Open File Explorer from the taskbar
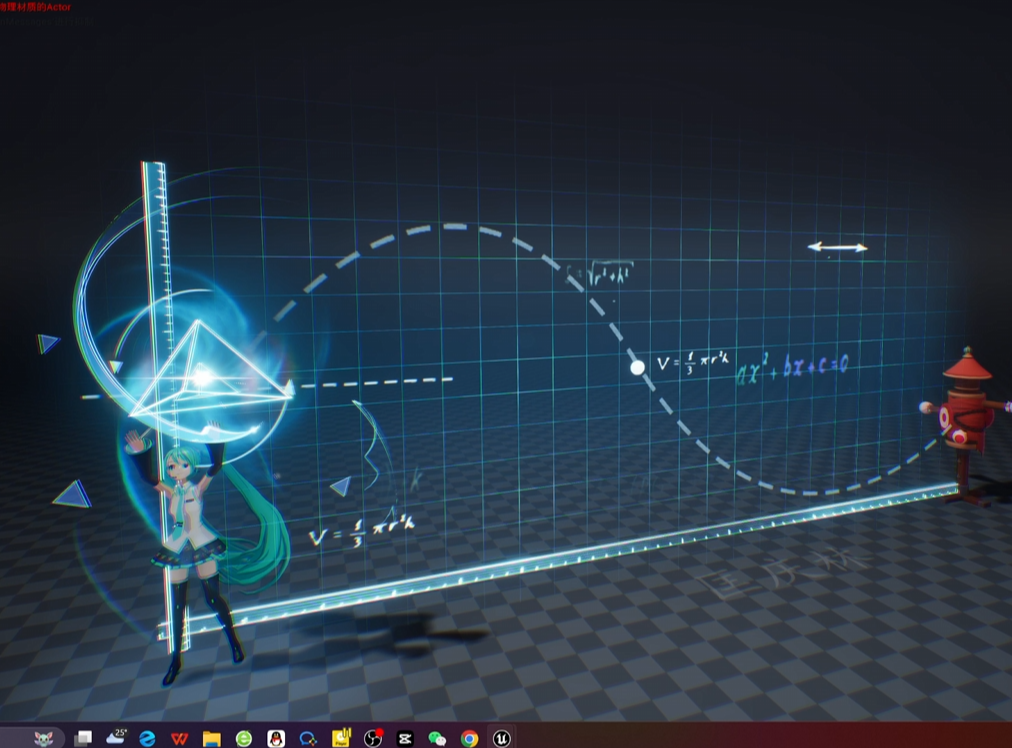 [212, 738]
